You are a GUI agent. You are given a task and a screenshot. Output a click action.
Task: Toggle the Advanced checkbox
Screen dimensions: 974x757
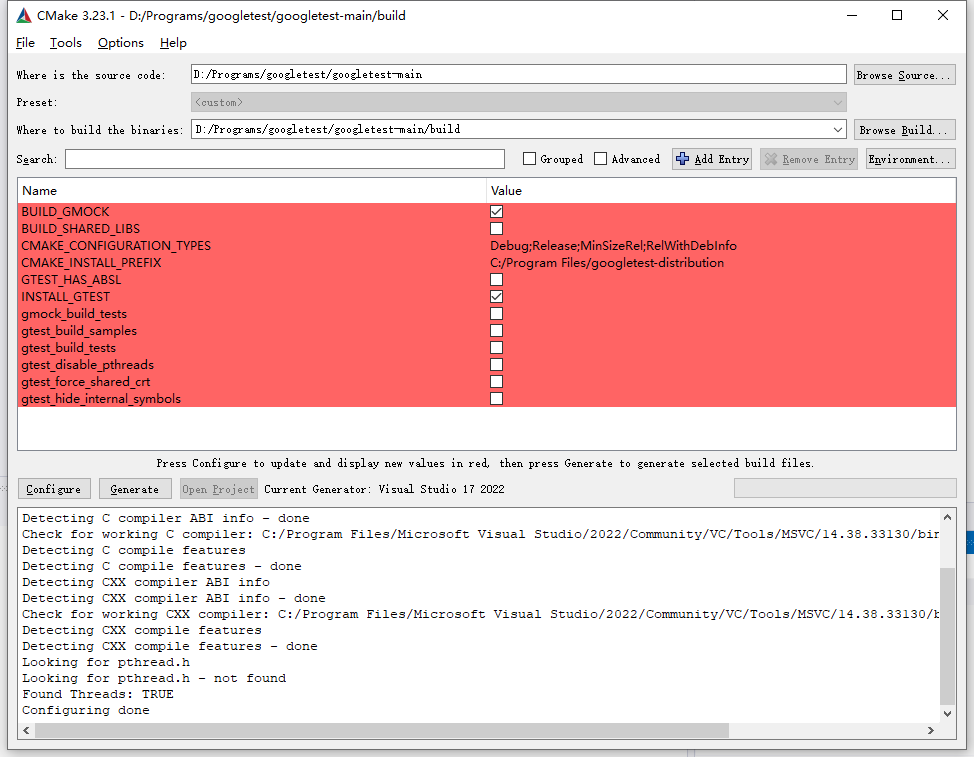600,159
